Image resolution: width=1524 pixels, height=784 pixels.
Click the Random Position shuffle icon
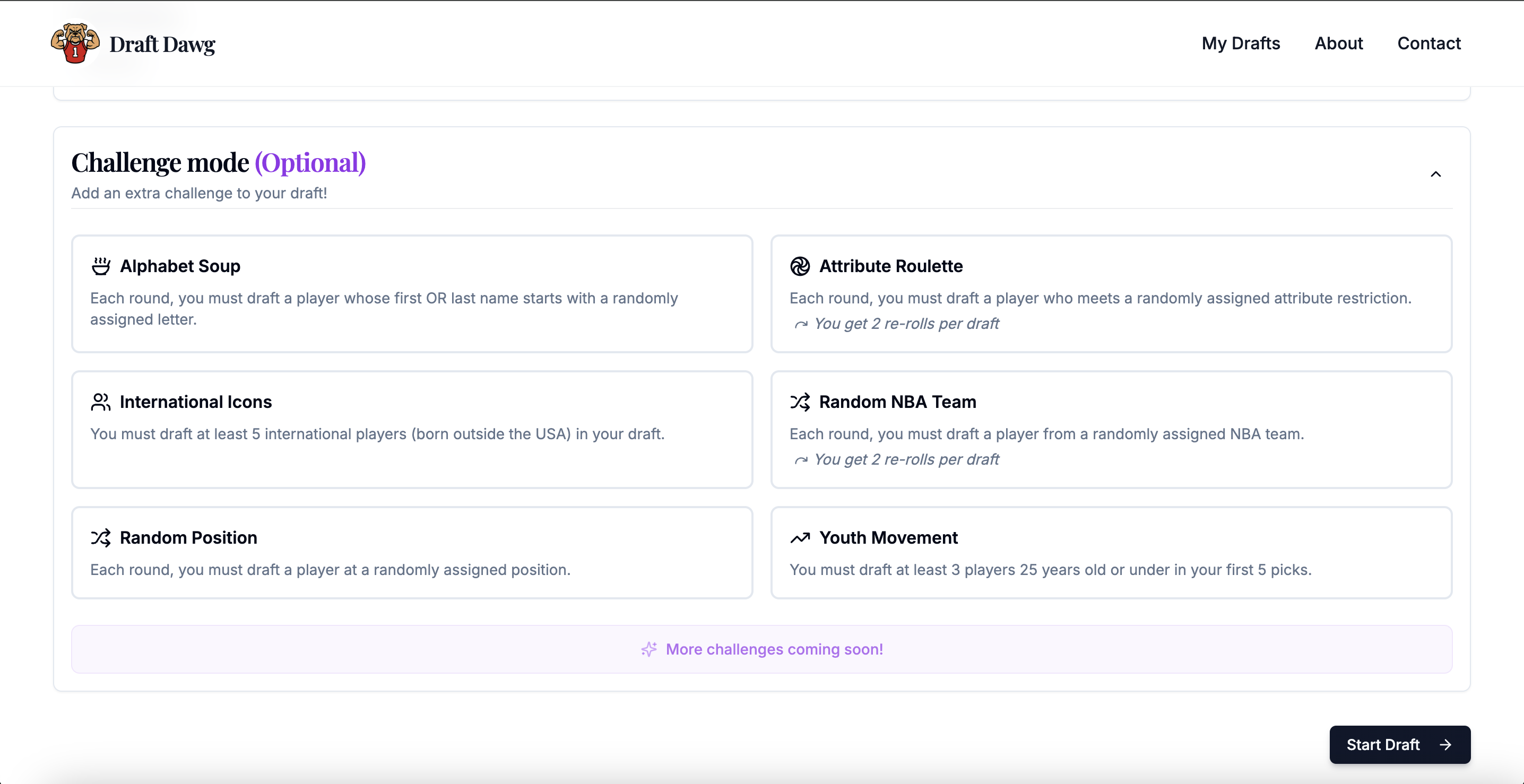pos(101,537)
